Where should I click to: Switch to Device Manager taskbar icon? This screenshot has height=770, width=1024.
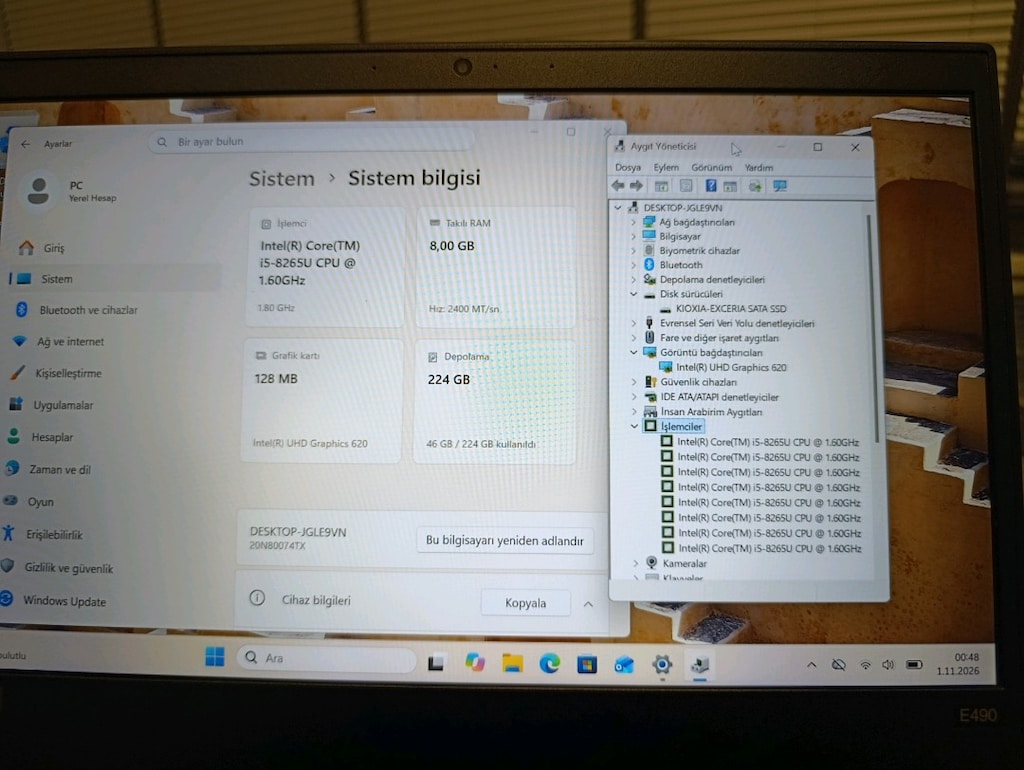(x=700, y=666)
